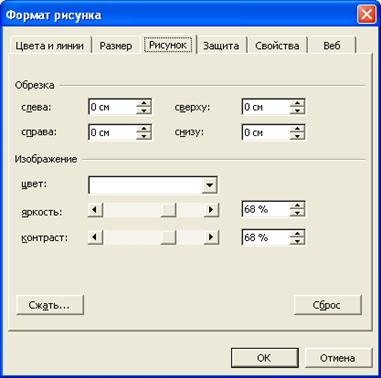Confirm dialog with OK button

coord(264,358)
